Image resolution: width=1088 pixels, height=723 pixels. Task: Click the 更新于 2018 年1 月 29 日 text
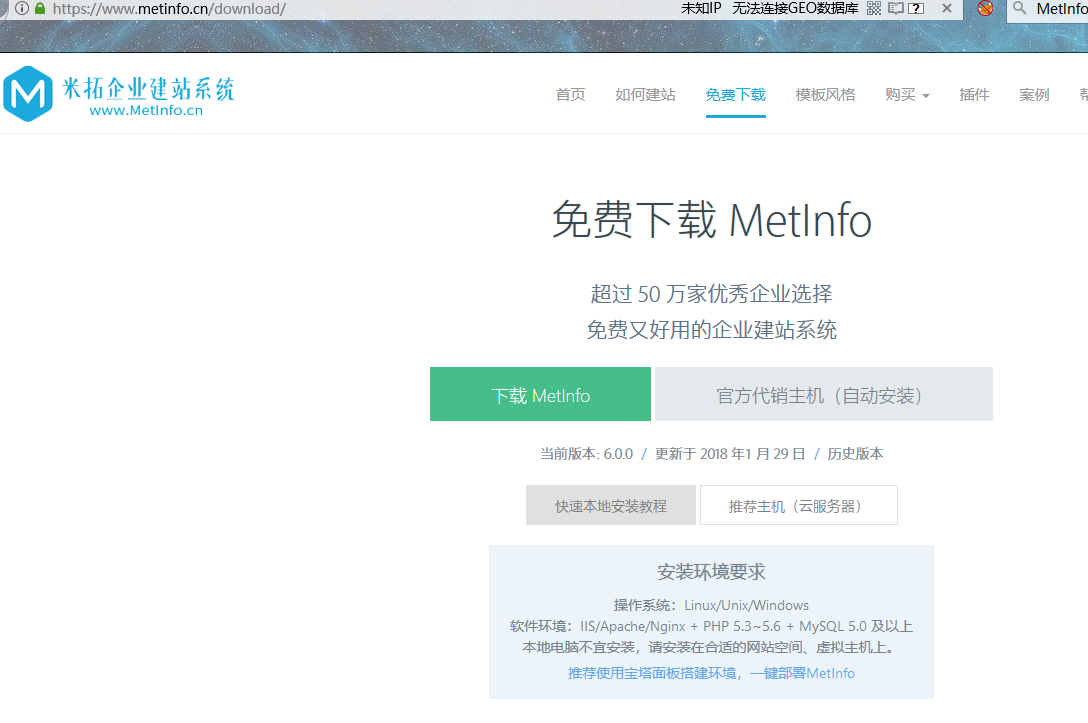(x=730, y=454)
